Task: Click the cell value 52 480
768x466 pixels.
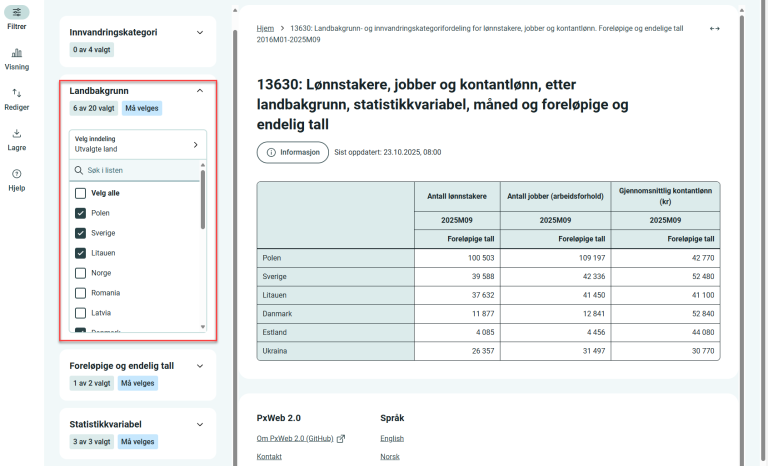Action: (703, 277)
